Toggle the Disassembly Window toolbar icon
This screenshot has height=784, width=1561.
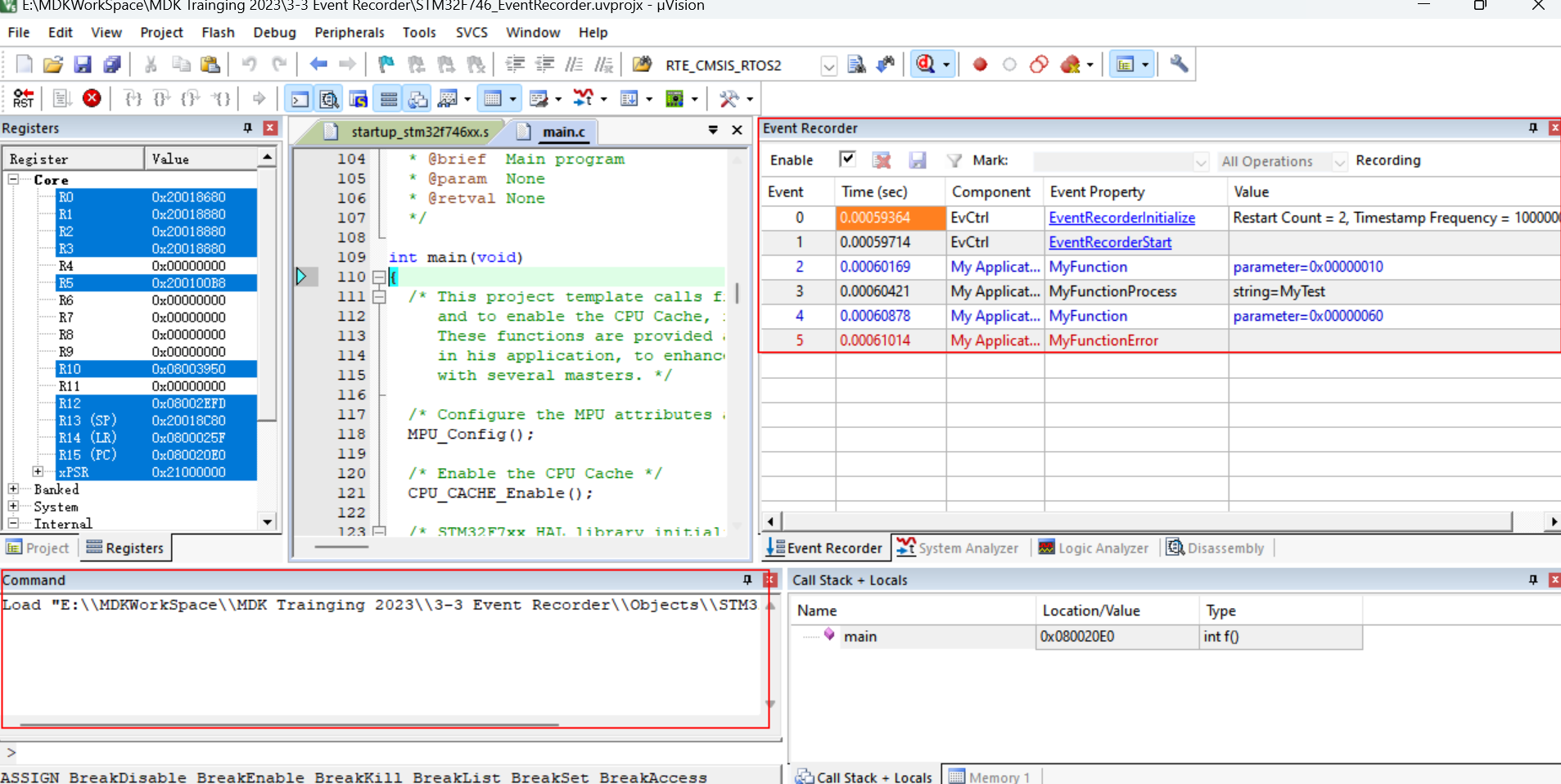pyautogui.click(x=329, y=99)
